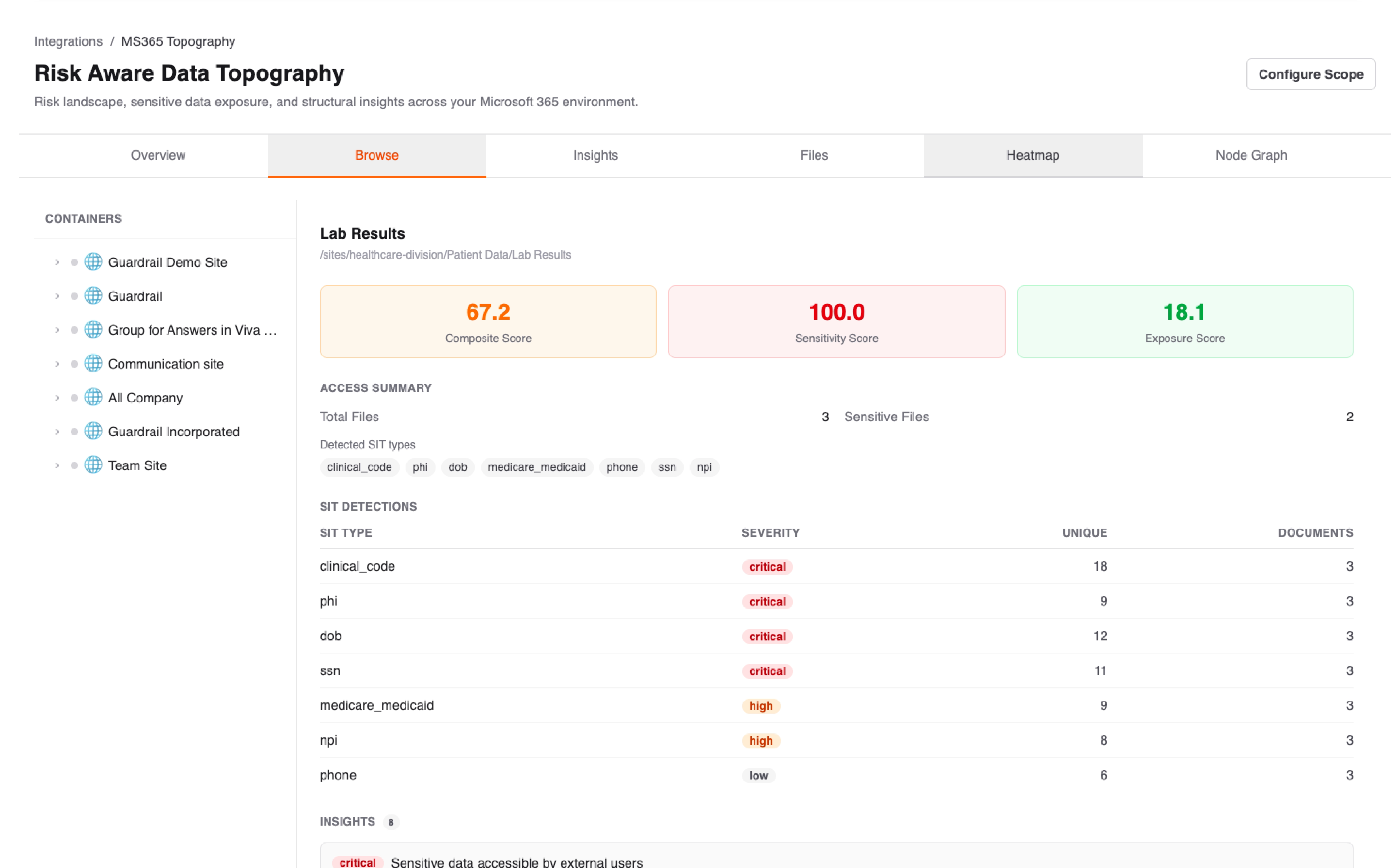Click the low badge in phone row
This screenshot has height=868, width=1396.
pos(759,776)
